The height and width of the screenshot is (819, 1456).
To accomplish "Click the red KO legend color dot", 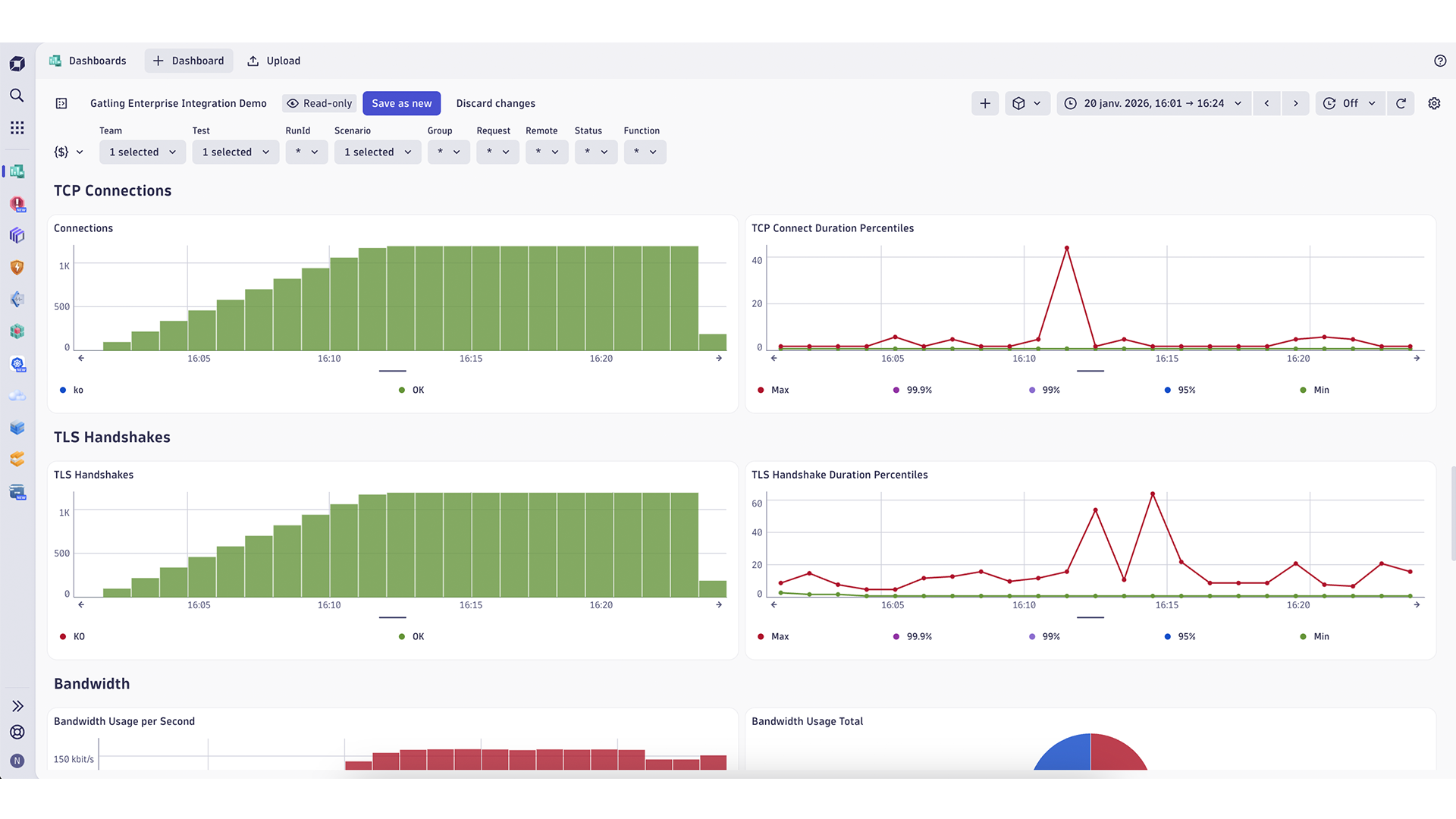I will pos(62,636).
